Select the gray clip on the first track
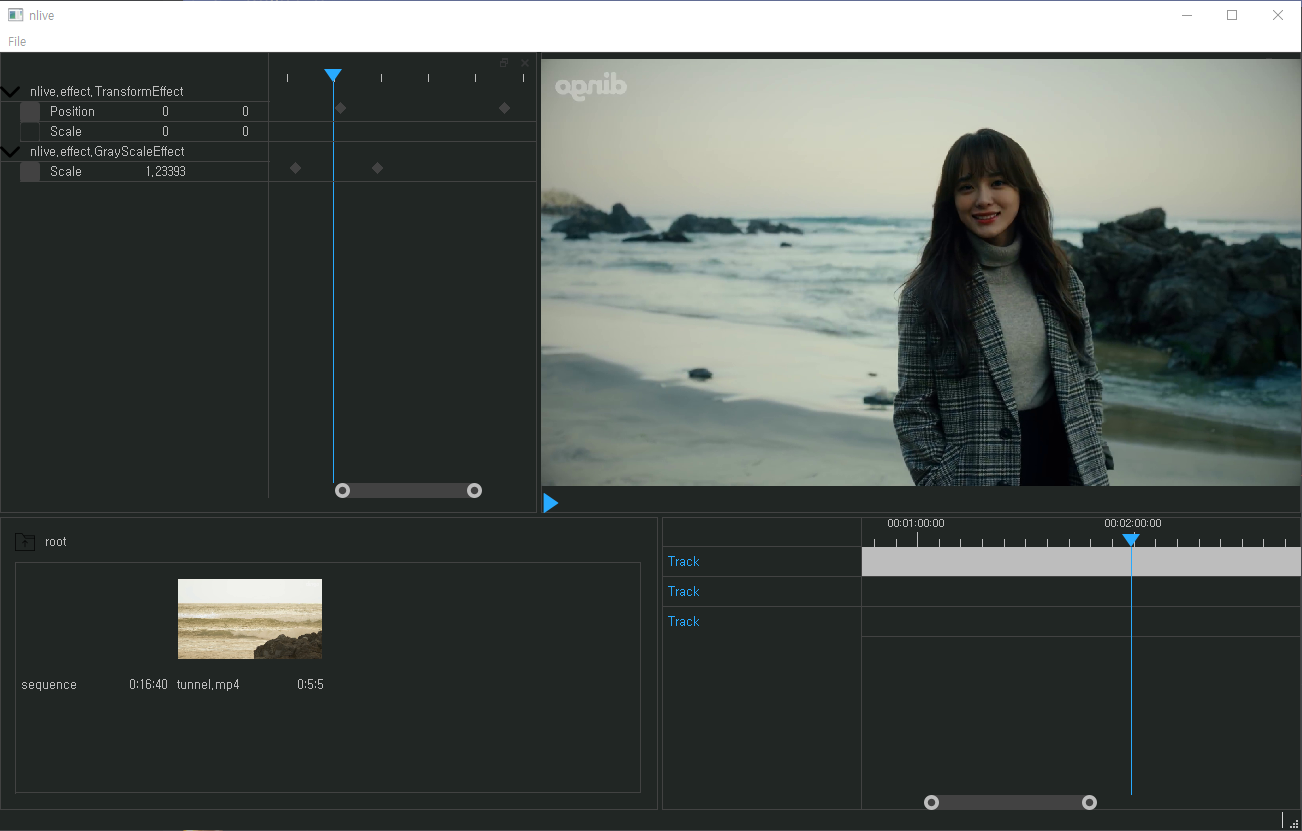 coord(1081,561)
